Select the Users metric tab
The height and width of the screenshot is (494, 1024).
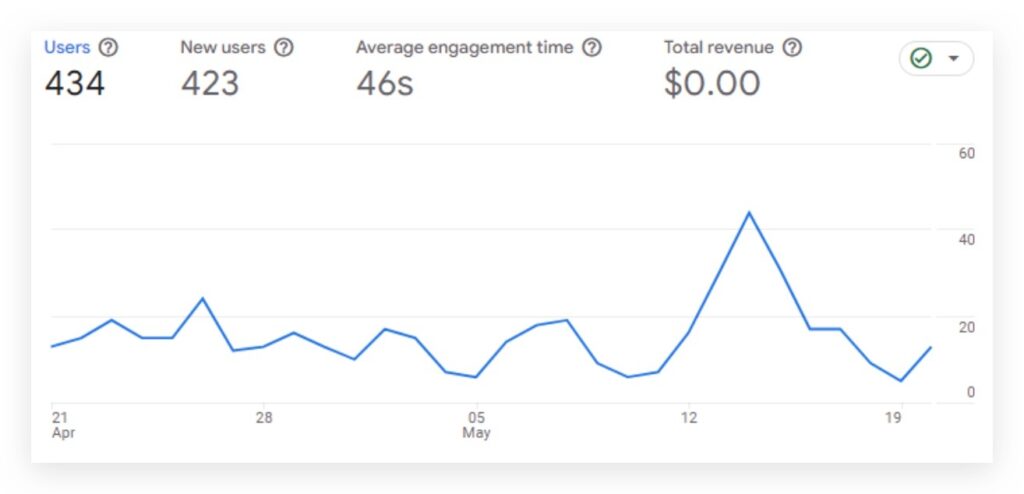coord(67,48)
